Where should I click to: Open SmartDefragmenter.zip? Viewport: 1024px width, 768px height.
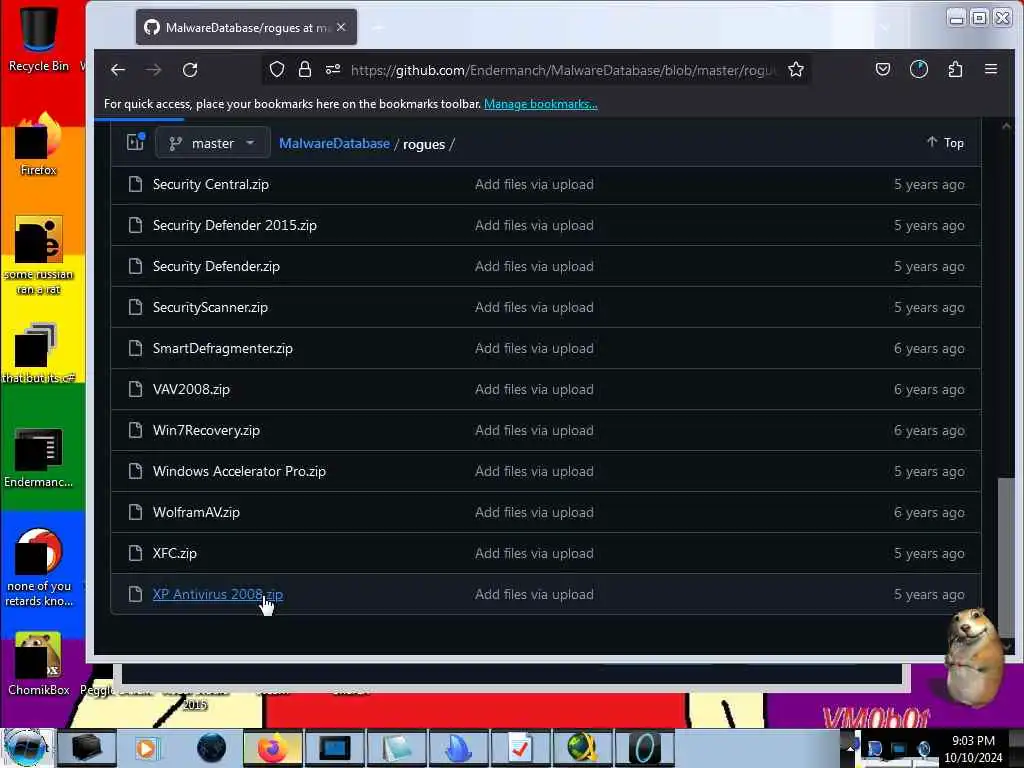pos(223,348)
